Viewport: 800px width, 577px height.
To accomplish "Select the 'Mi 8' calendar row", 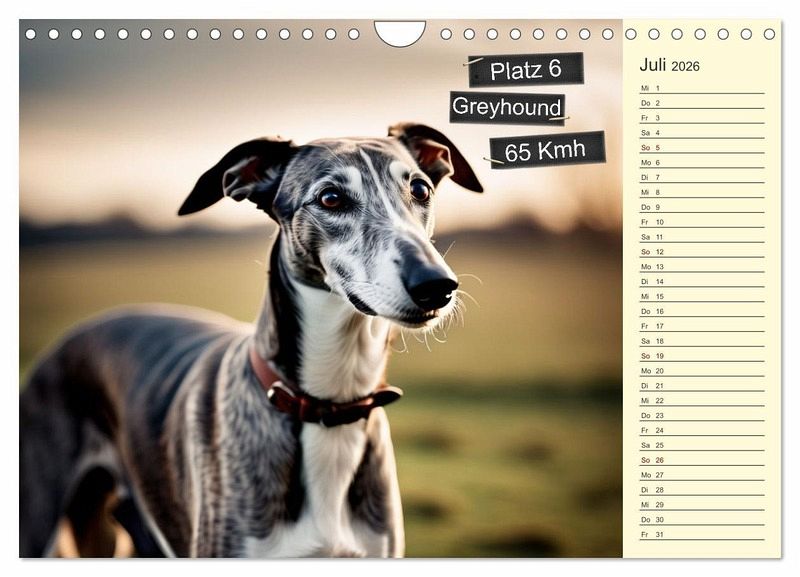I will point(702,192).
